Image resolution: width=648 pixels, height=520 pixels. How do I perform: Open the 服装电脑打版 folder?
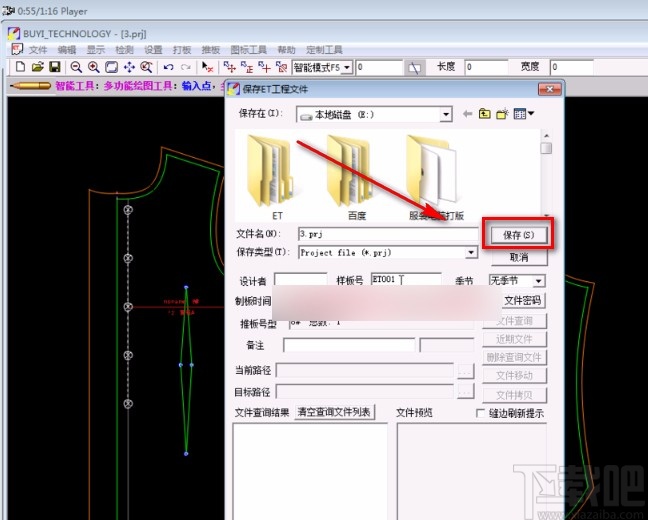(x=434, y=179)
